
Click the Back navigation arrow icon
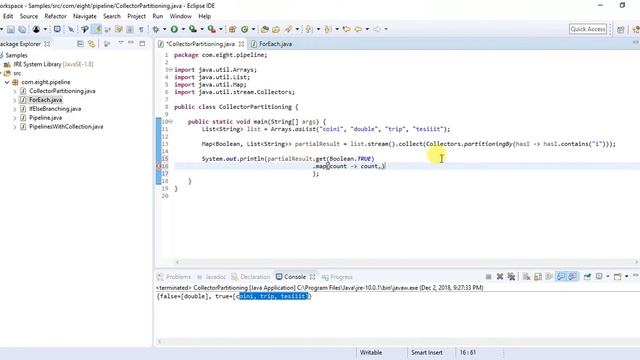click(358, 29)
